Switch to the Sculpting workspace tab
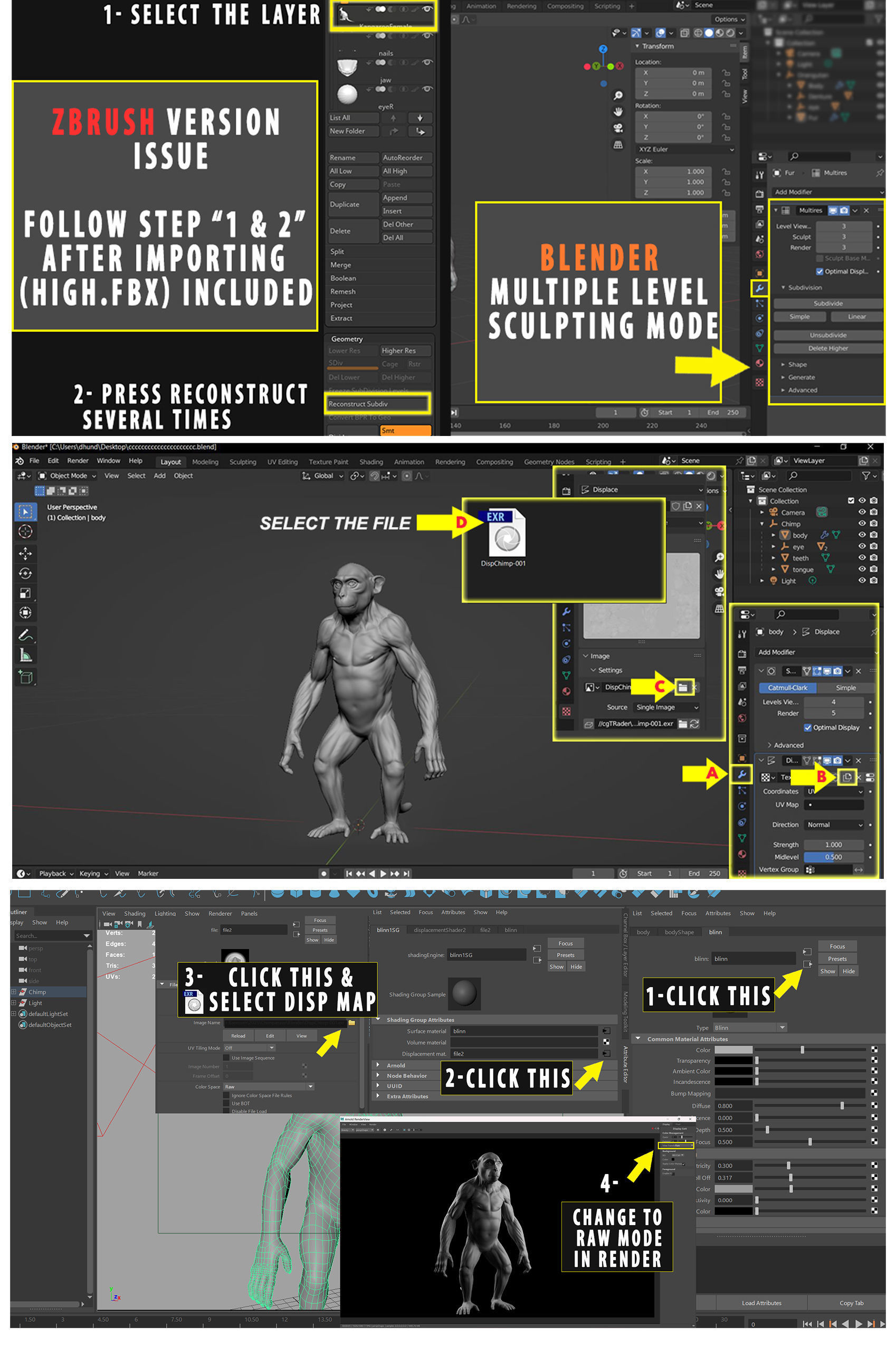Image resolution: width=896 pixels, height=1364 pixels. [x=242, y=462]
